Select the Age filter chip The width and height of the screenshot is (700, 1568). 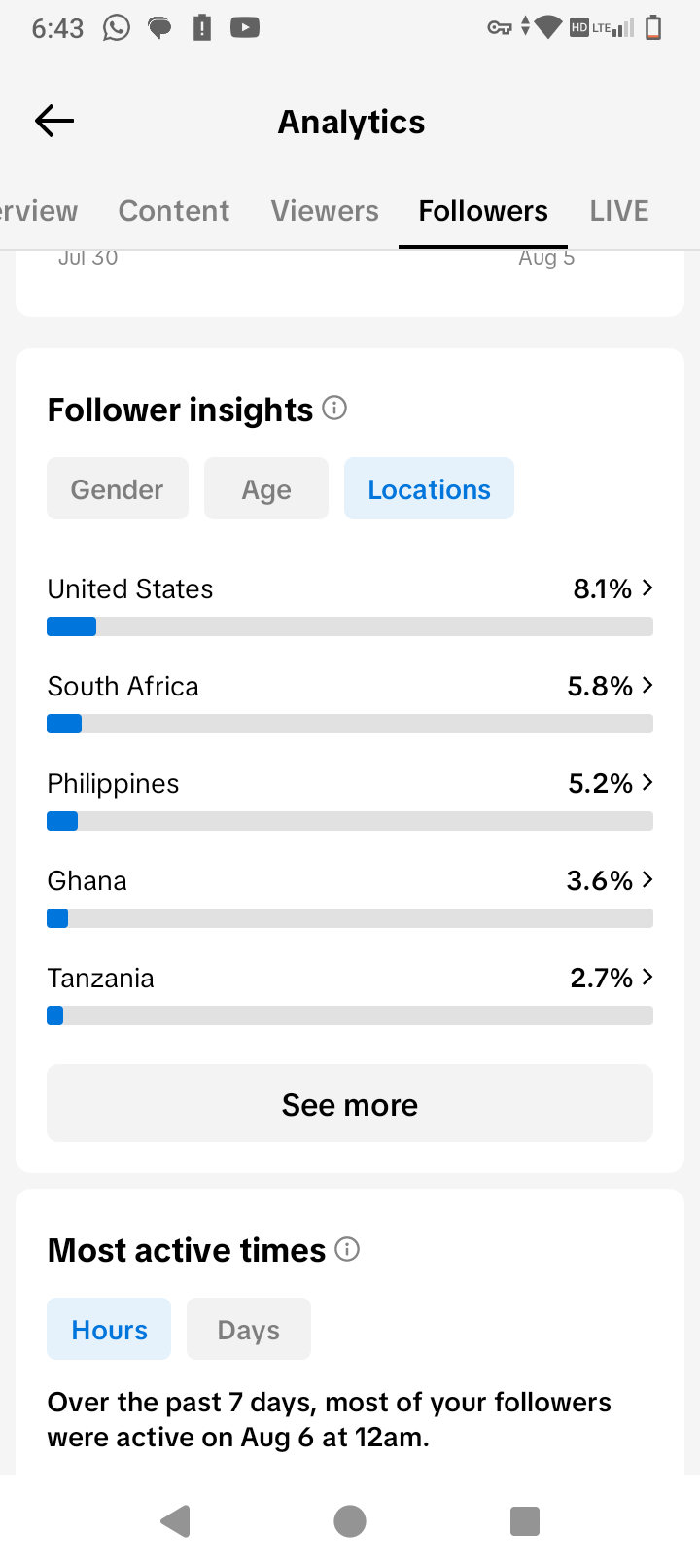pos(266,488)
